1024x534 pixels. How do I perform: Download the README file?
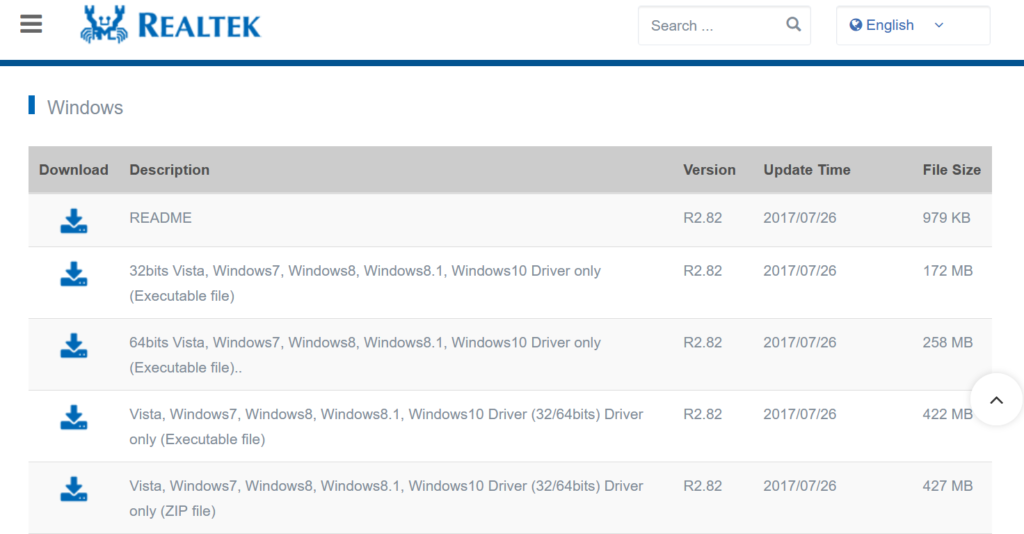(x=74, y=221)
